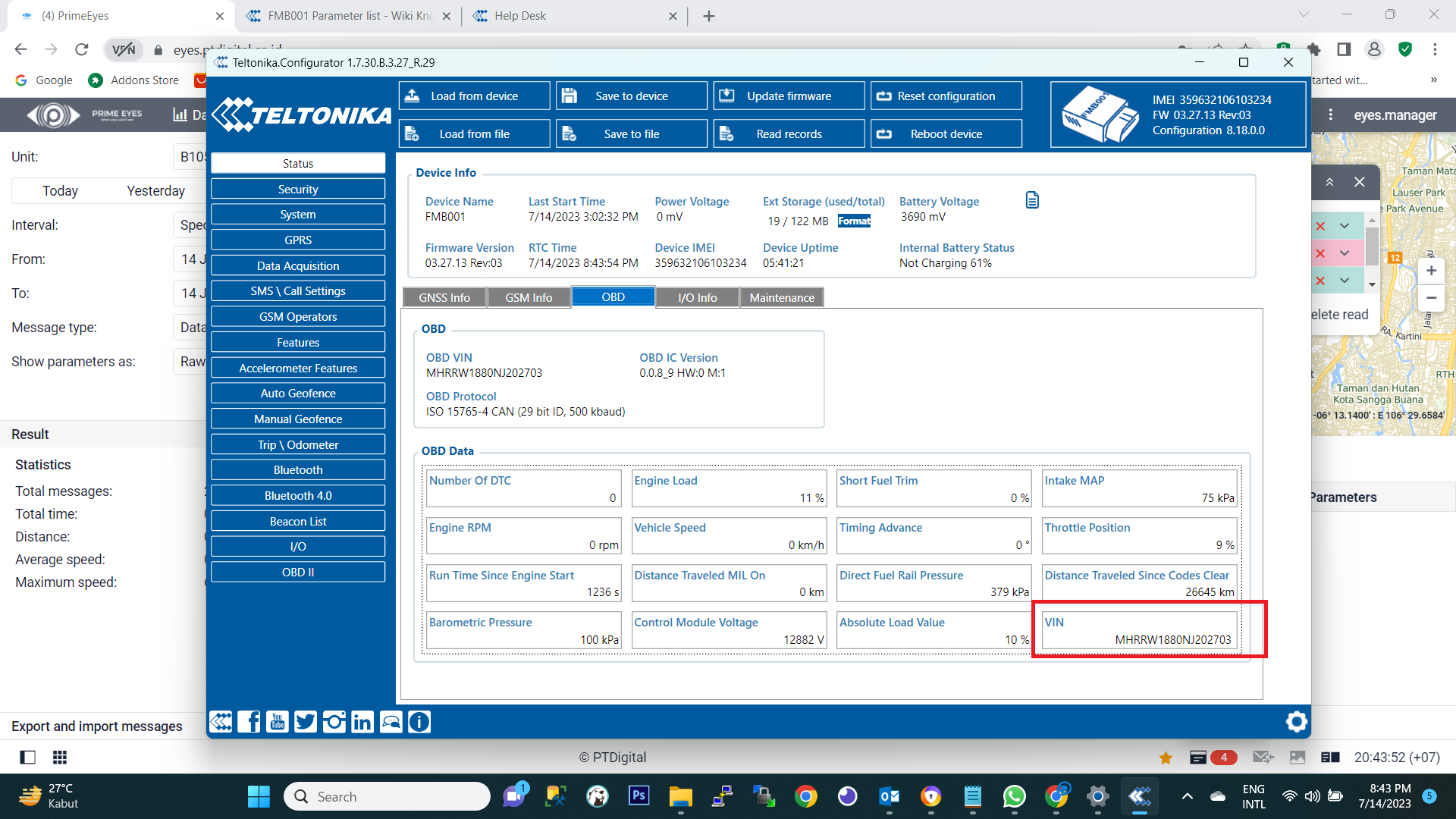Click the info icon in footer

click(x=419, y=722)
